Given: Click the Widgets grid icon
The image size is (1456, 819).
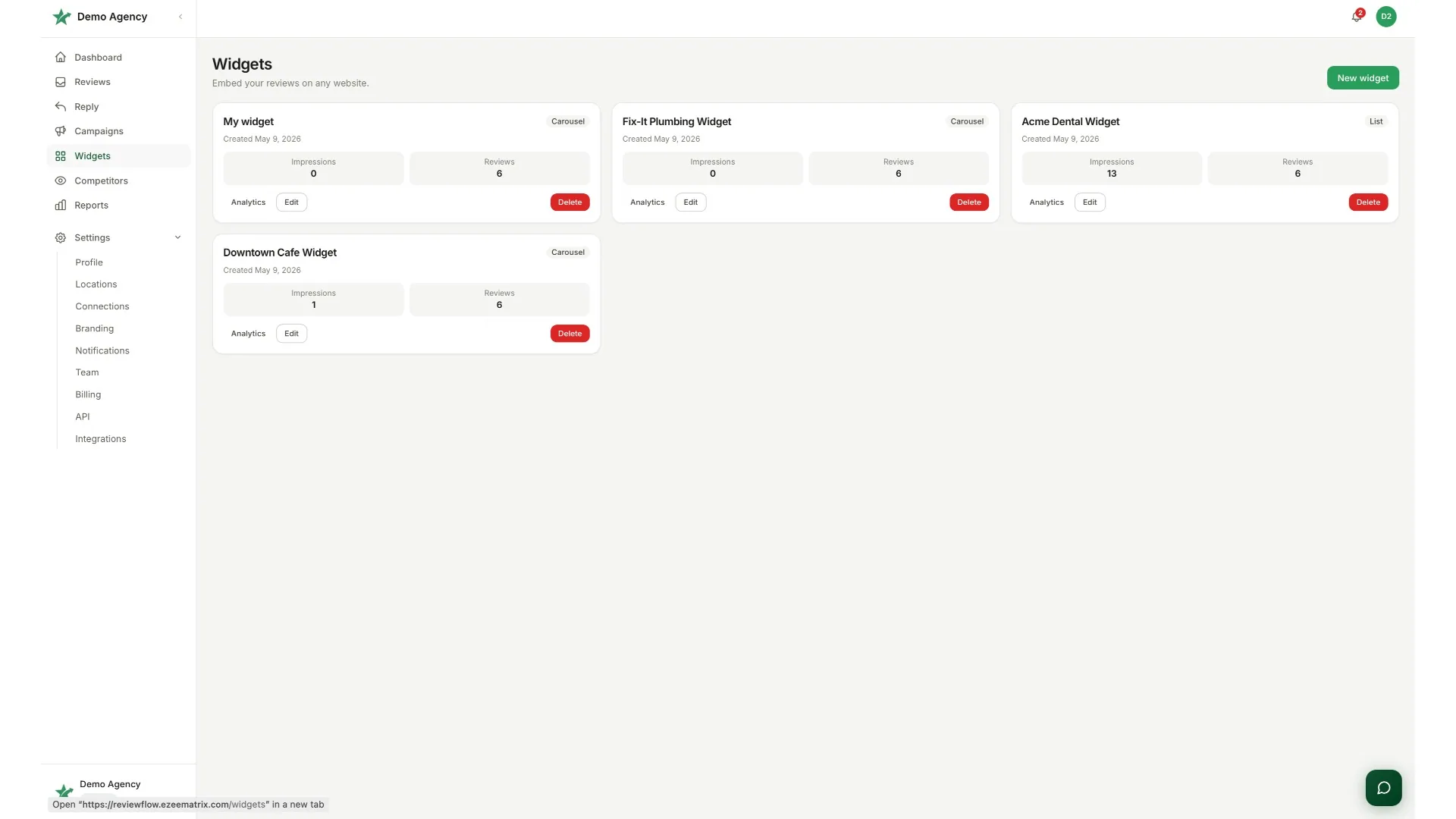Looking at the screenshot, I should tap(61, 156).
